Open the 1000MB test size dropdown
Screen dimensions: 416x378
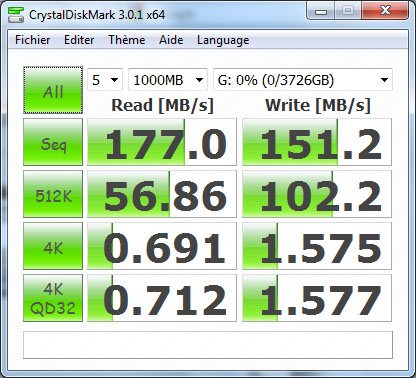click(x=168, y=80)
